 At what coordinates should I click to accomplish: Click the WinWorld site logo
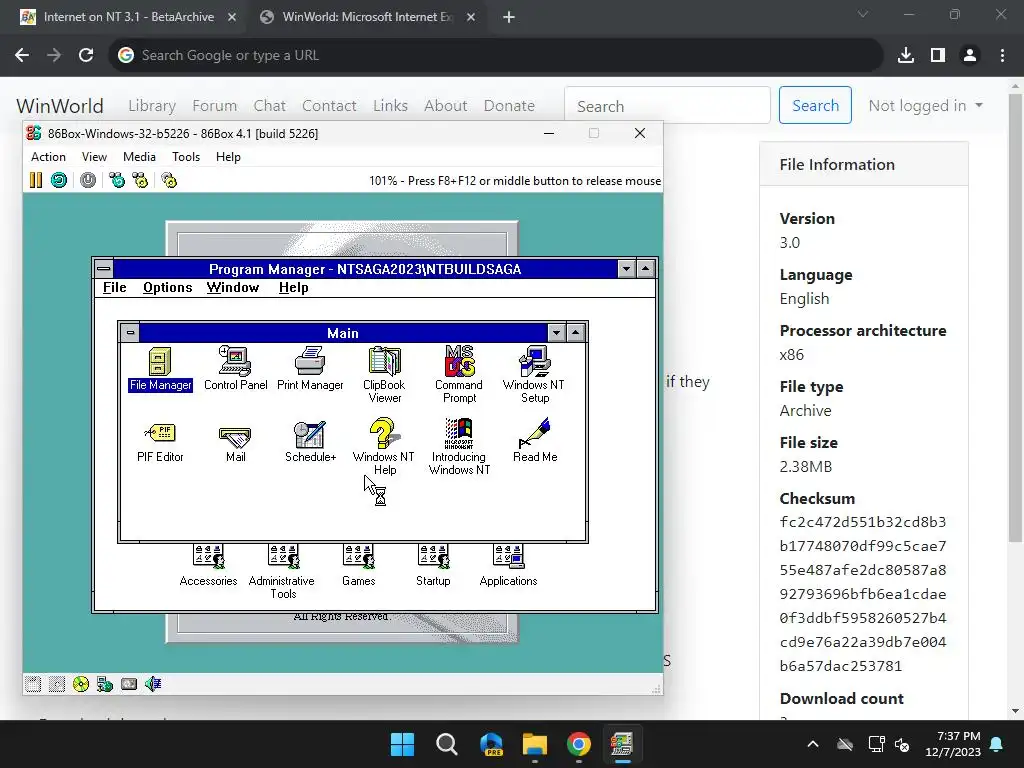(x=59, y=105)
